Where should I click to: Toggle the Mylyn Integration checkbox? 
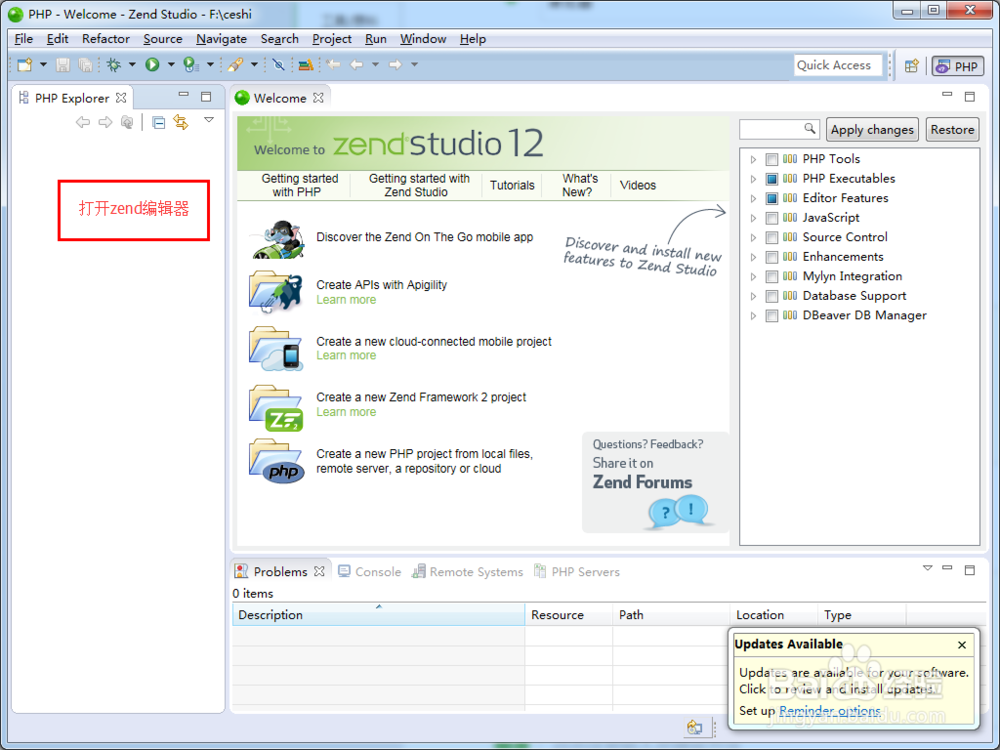click(x=772, y=277)
